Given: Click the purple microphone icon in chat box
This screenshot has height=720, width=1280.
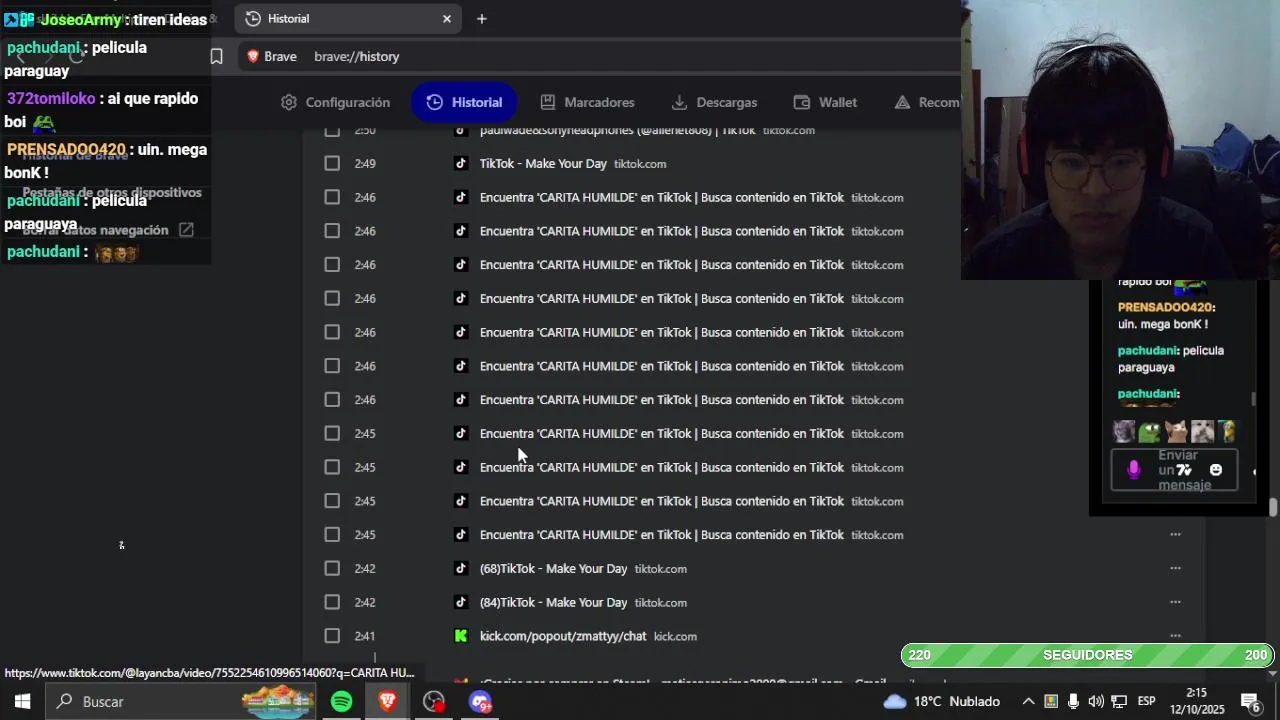Looking at the screenshot, I should pos(1133,470).
